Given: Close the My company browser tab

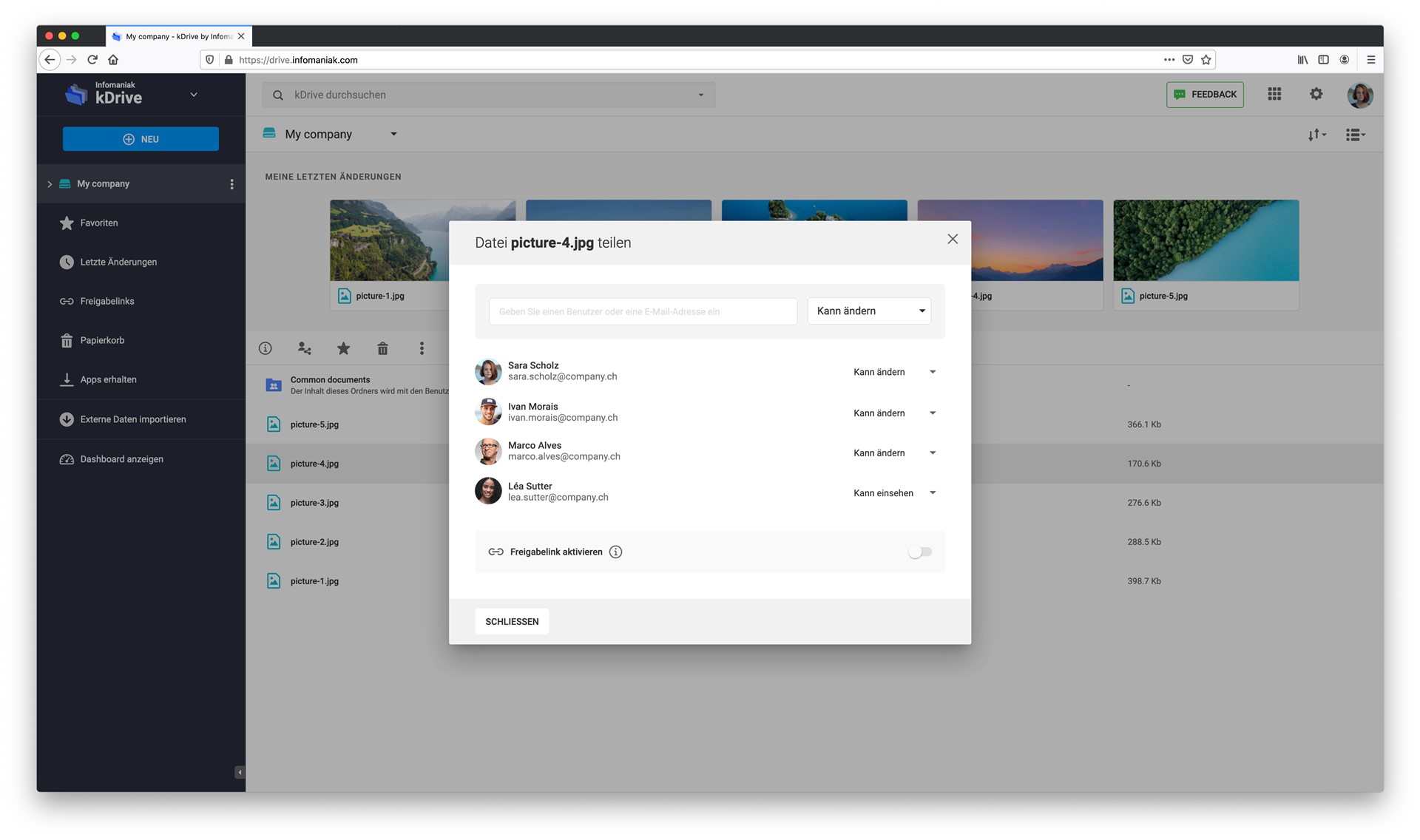Looking at the screenshot, I should (x=241, y=36).
